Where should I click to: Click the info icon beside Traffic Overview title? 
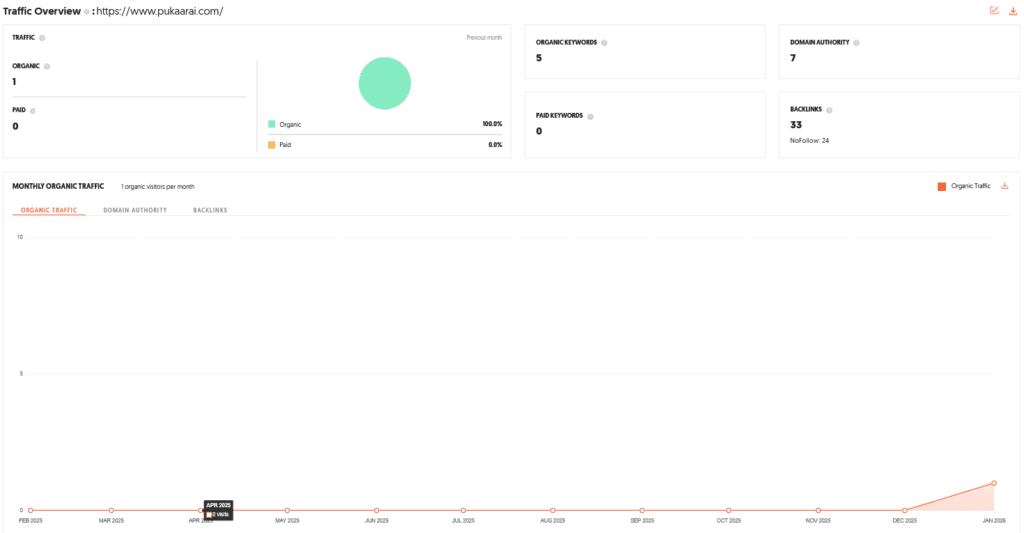[86, 12]
